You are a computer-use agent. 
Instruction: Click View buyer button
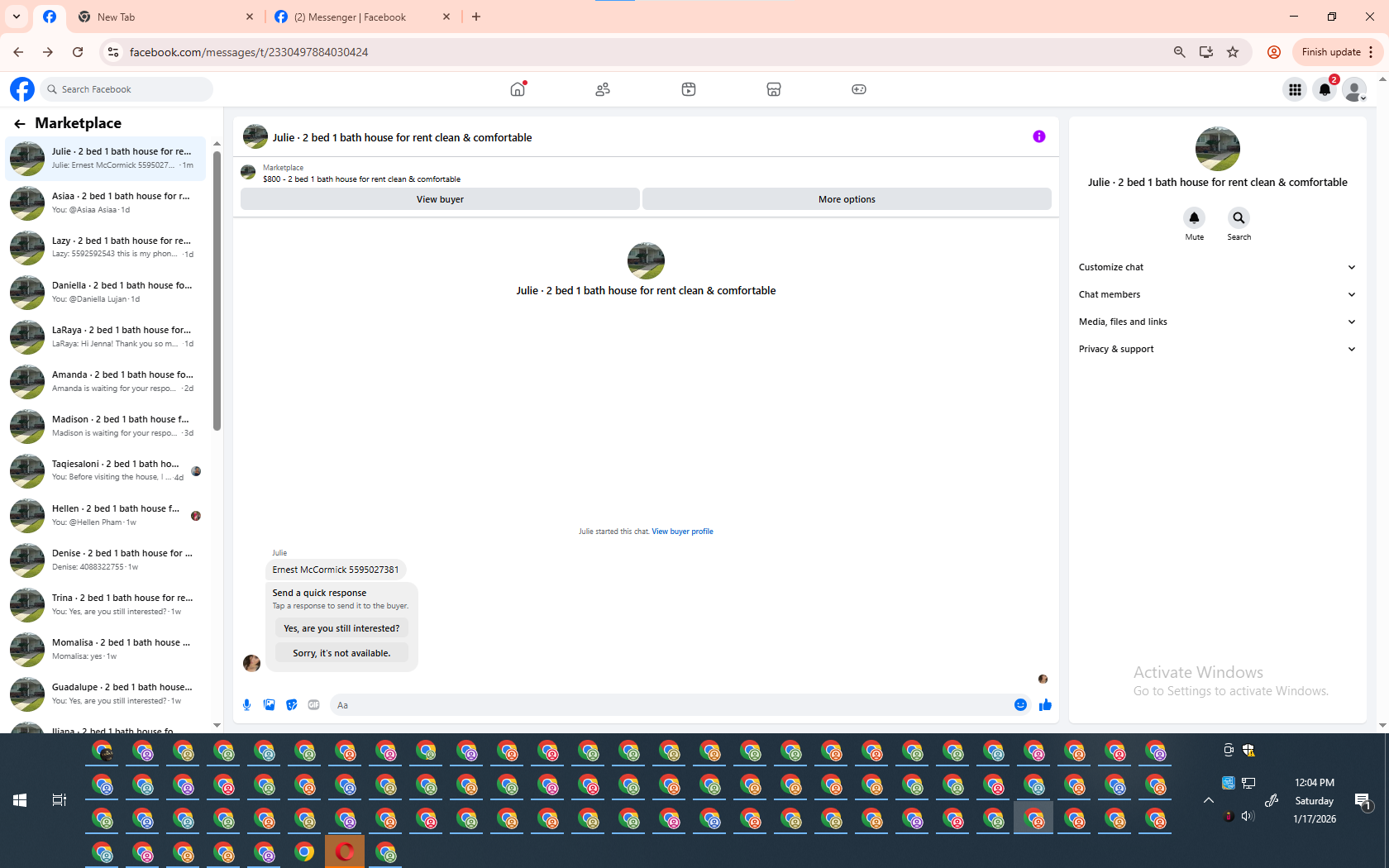(x=440, y=199)
